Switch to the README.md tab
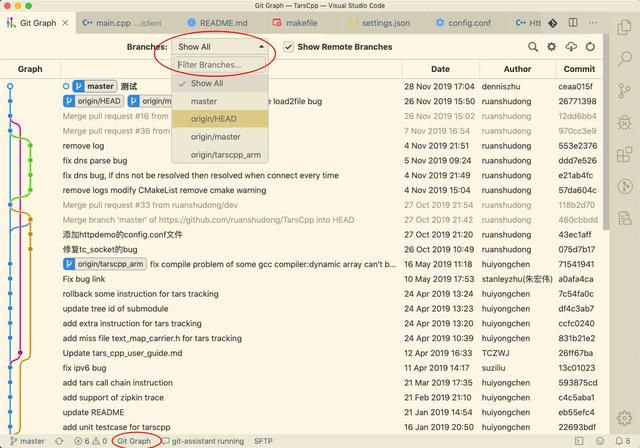640x448 pixels. tap(217, 23)
